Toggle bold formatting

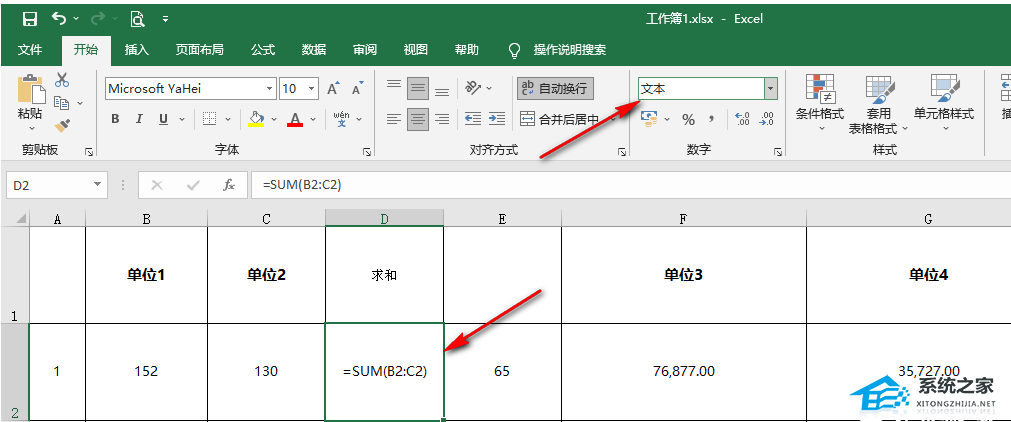(x=115, y=119)
